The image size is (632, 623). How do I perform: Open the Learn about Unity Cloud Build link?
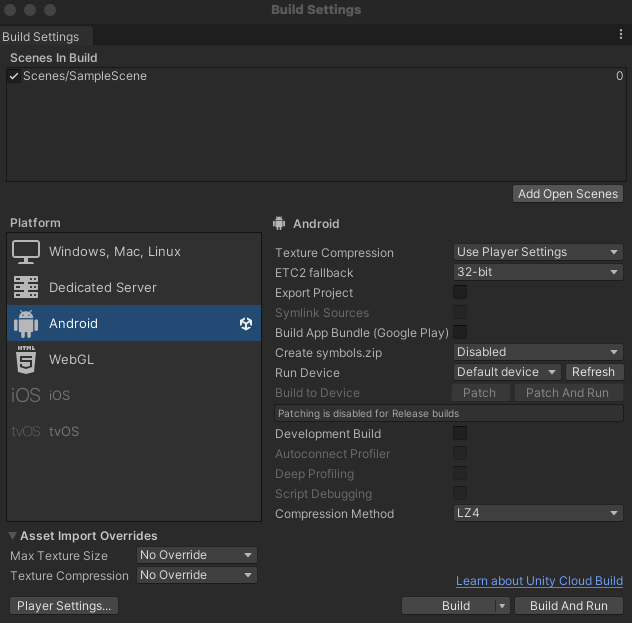click(539, 581)
